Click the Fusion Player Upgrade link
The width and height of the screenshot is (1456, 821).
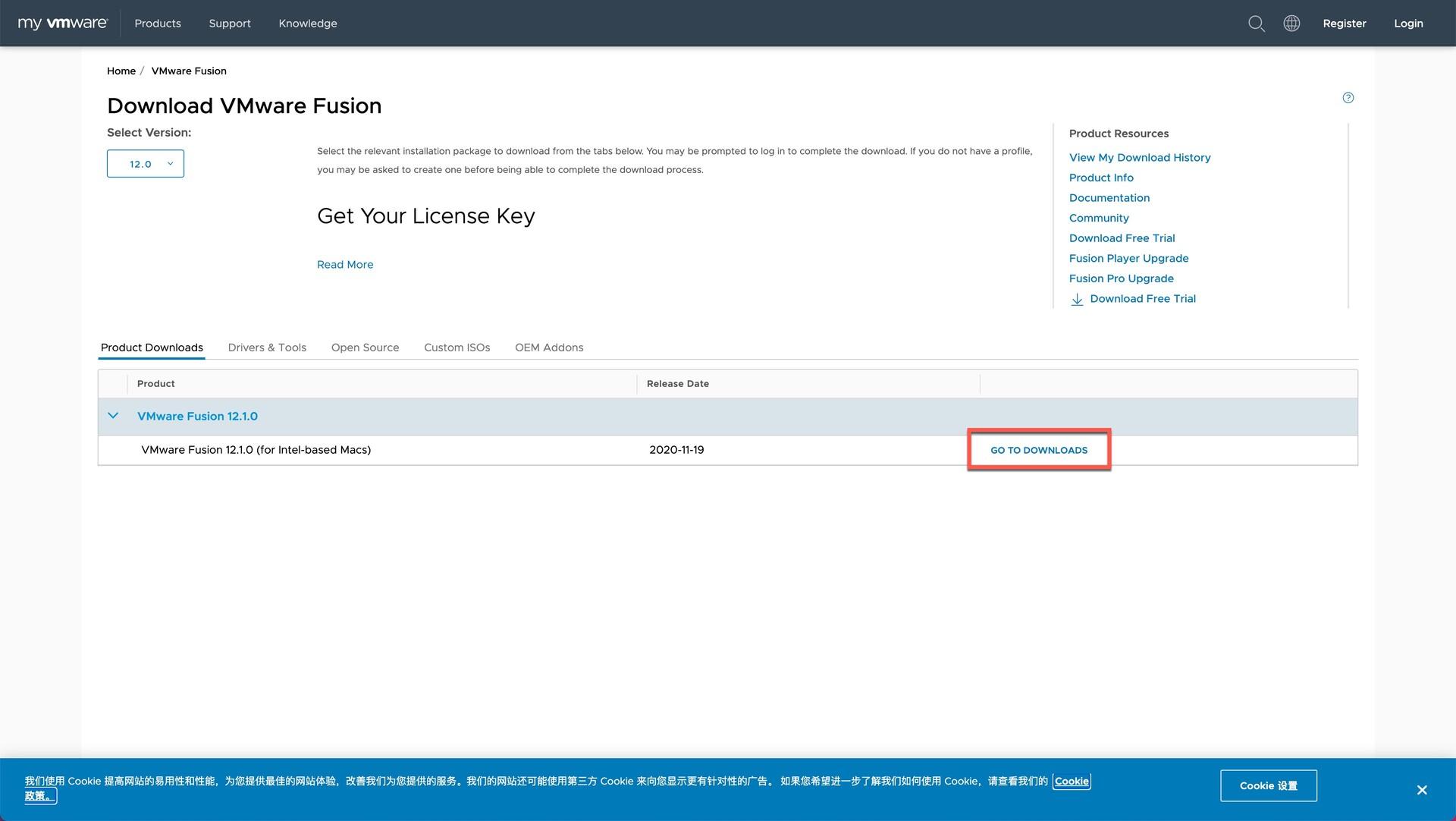(1128, 259)
